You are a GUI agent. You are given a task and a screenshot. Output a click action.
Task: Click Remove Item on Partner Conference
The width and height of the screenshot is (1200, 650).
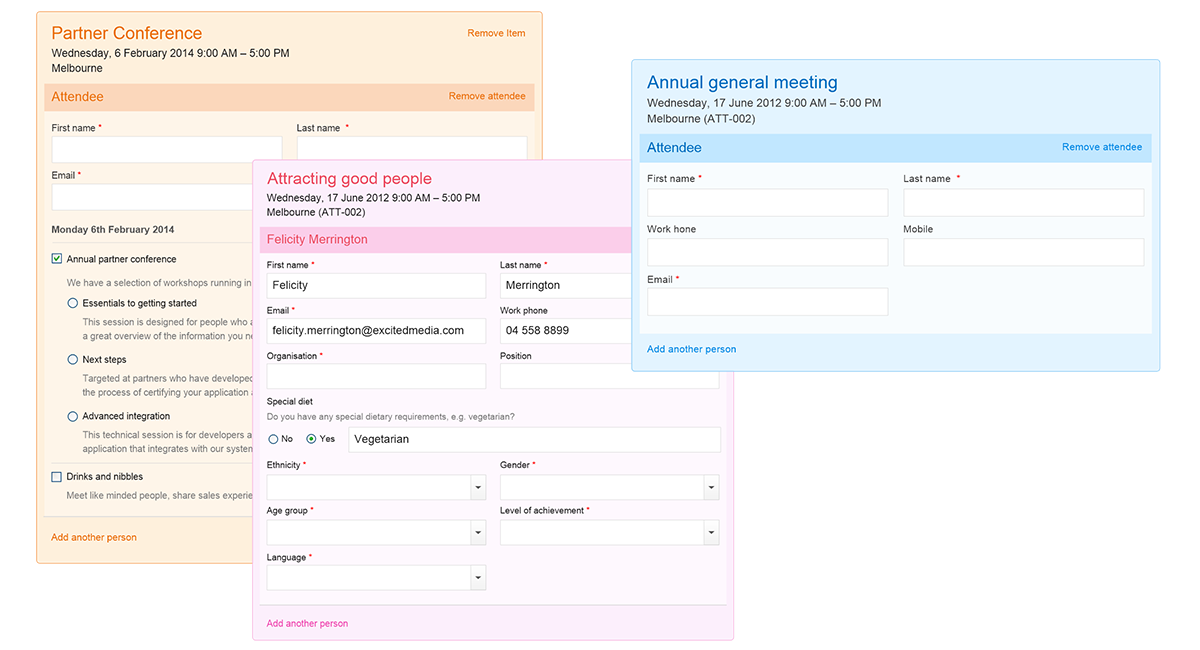click(496, 33)
